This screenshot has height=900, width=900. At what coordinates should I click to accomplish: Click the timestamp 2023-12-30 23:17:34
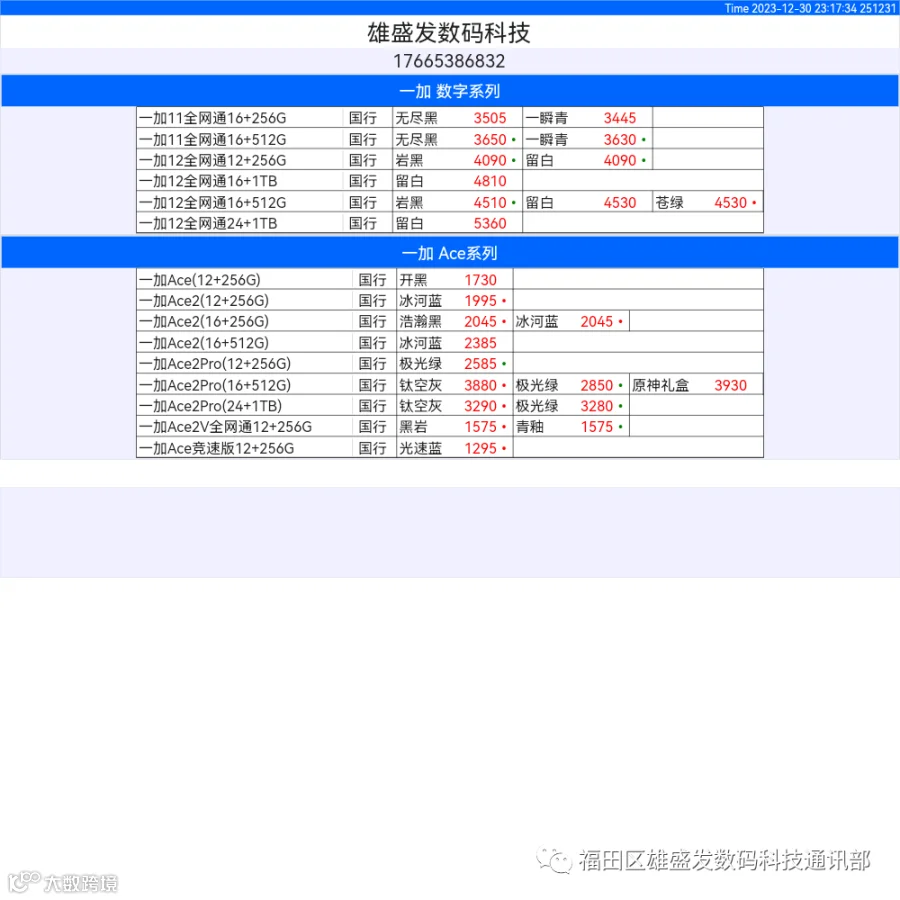[x=804, y=8]
